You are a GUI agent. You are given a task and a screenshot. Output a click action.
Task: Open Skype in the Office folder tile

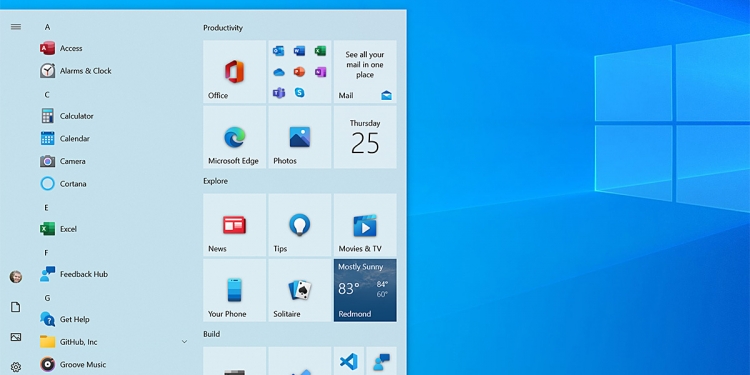pos(299,93)
